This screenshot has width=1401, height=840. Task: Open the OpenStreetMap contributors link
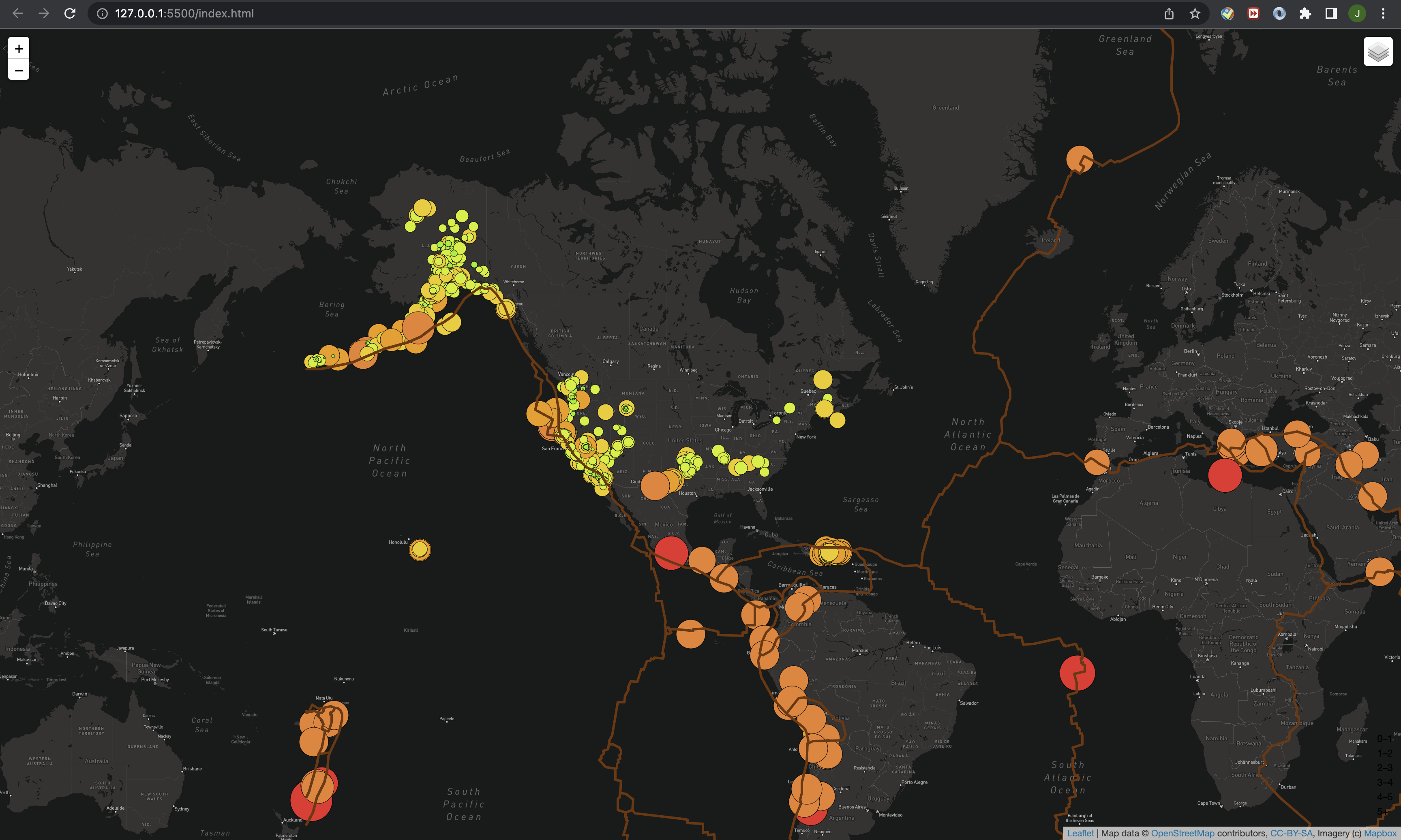tap(1182, 833)
